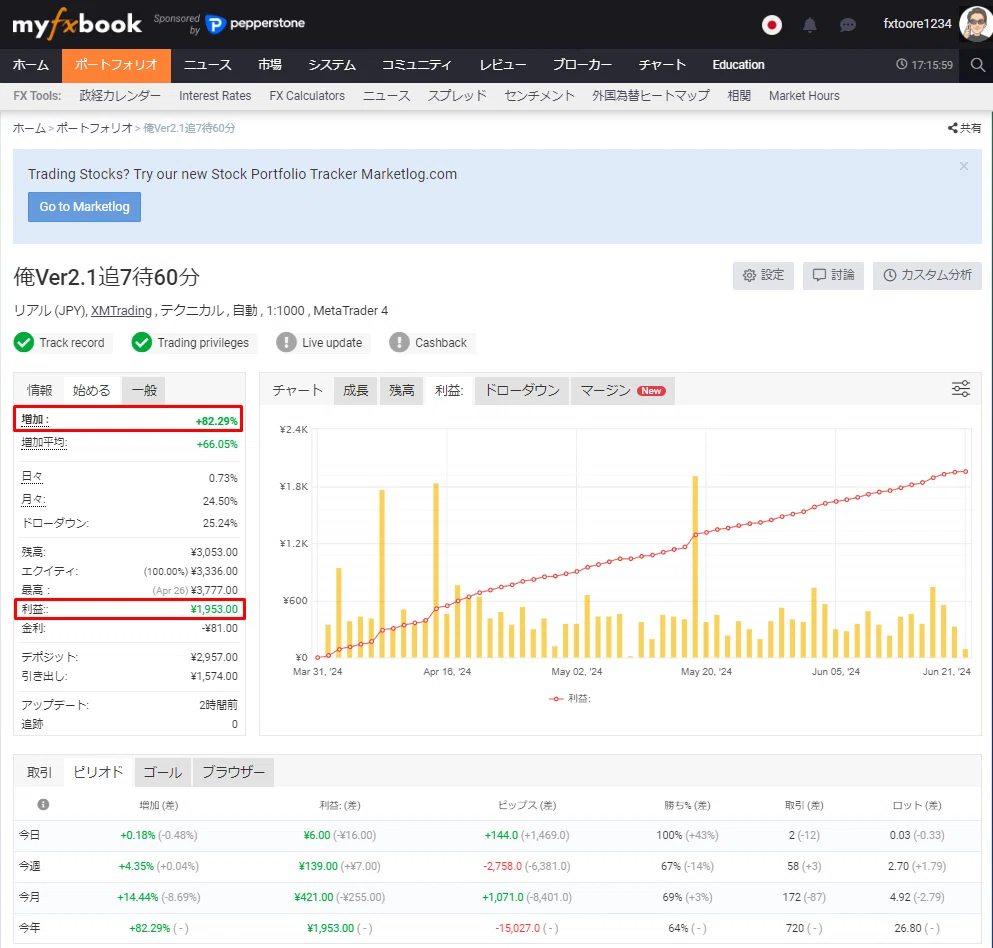Open the Pepperstone sponsor logo
Image resolution: width=993 pixels, height=948 pixels.
point(255,24)
